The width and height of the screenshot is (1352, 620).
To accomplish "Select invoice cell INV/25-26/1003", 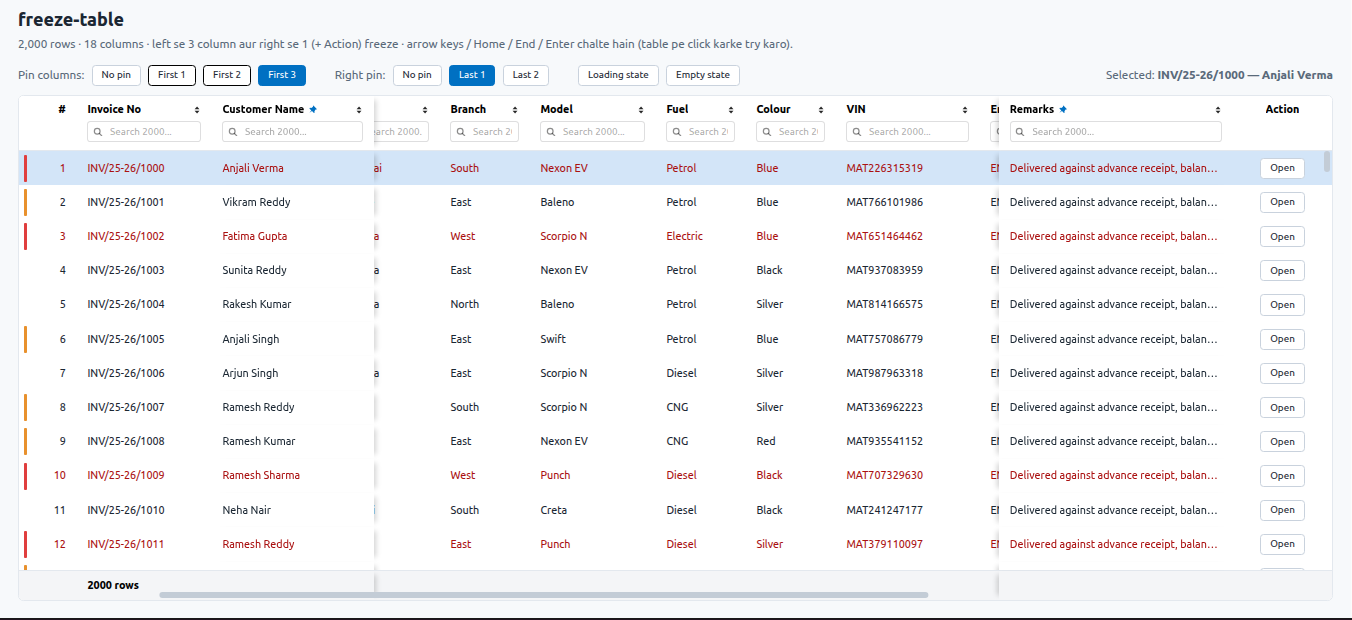I will [126, 270].
